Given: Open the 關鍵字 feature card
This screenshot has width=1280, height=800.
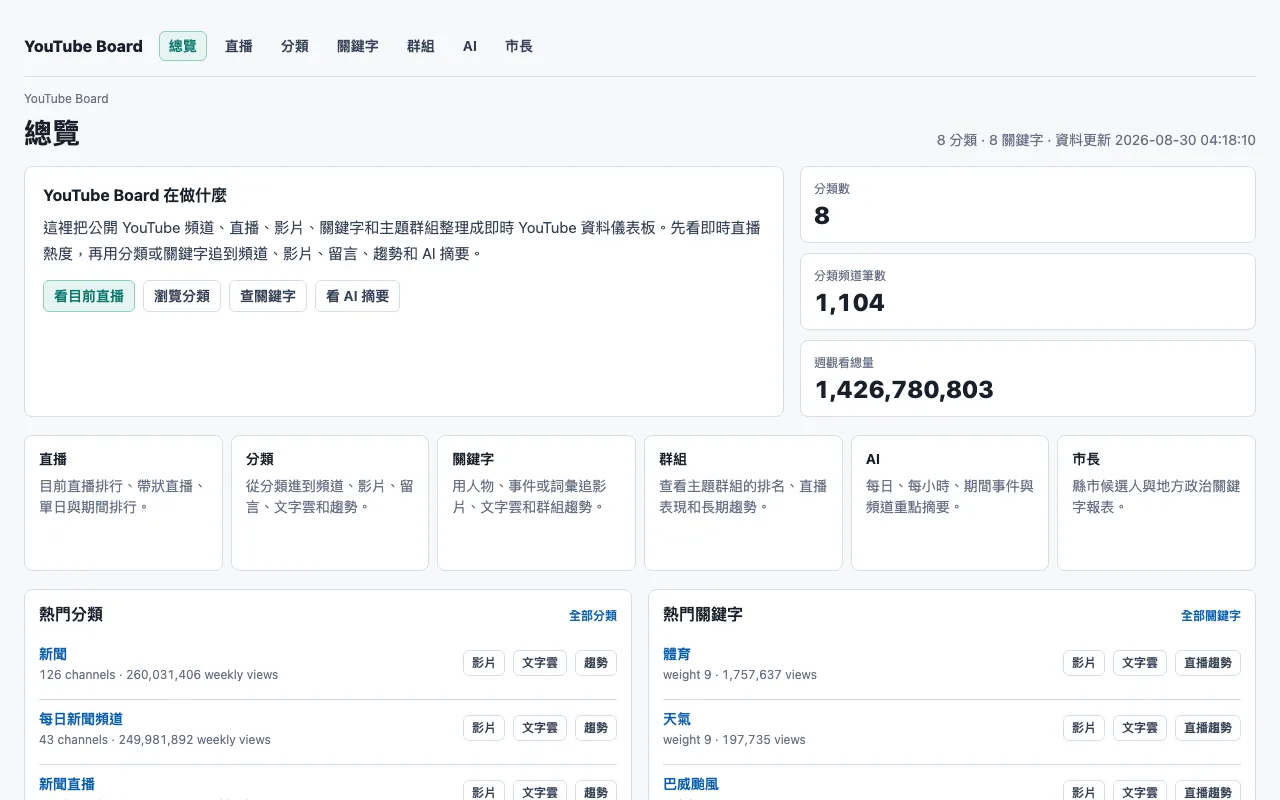Looking at the screenshot, I should point(536,503).
